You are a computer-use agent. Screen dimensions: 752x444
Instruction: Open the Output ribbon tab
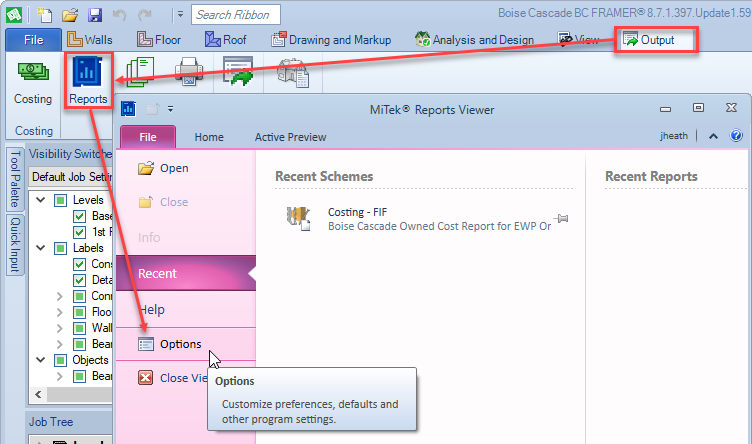point(656,40)
